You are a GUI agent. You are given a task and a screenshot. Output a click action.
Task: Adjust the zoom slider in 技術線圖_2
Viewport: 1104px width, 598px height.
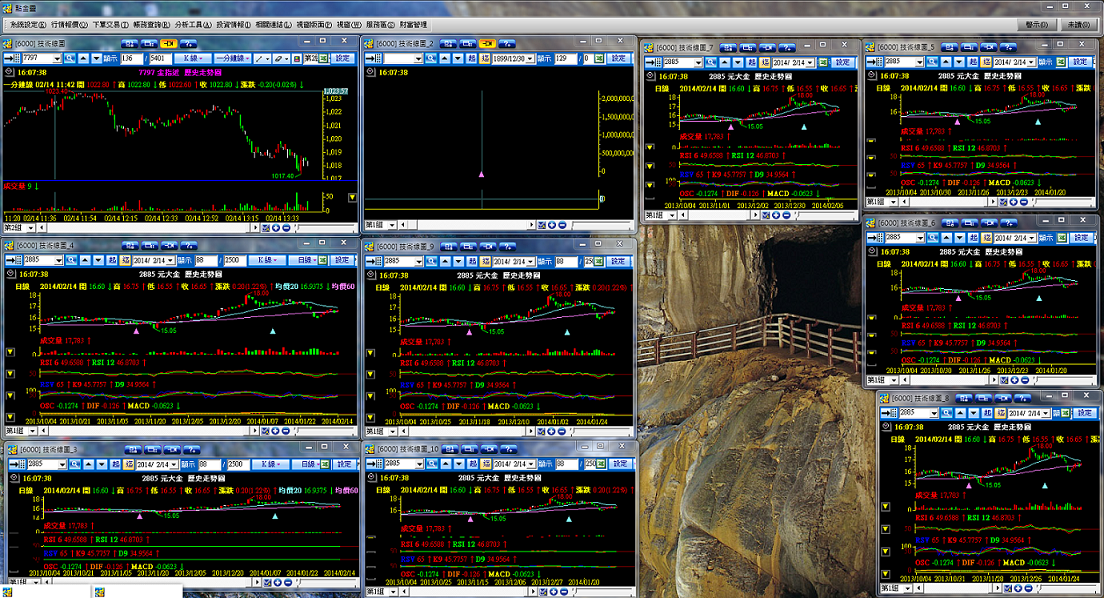coord(600,225)
